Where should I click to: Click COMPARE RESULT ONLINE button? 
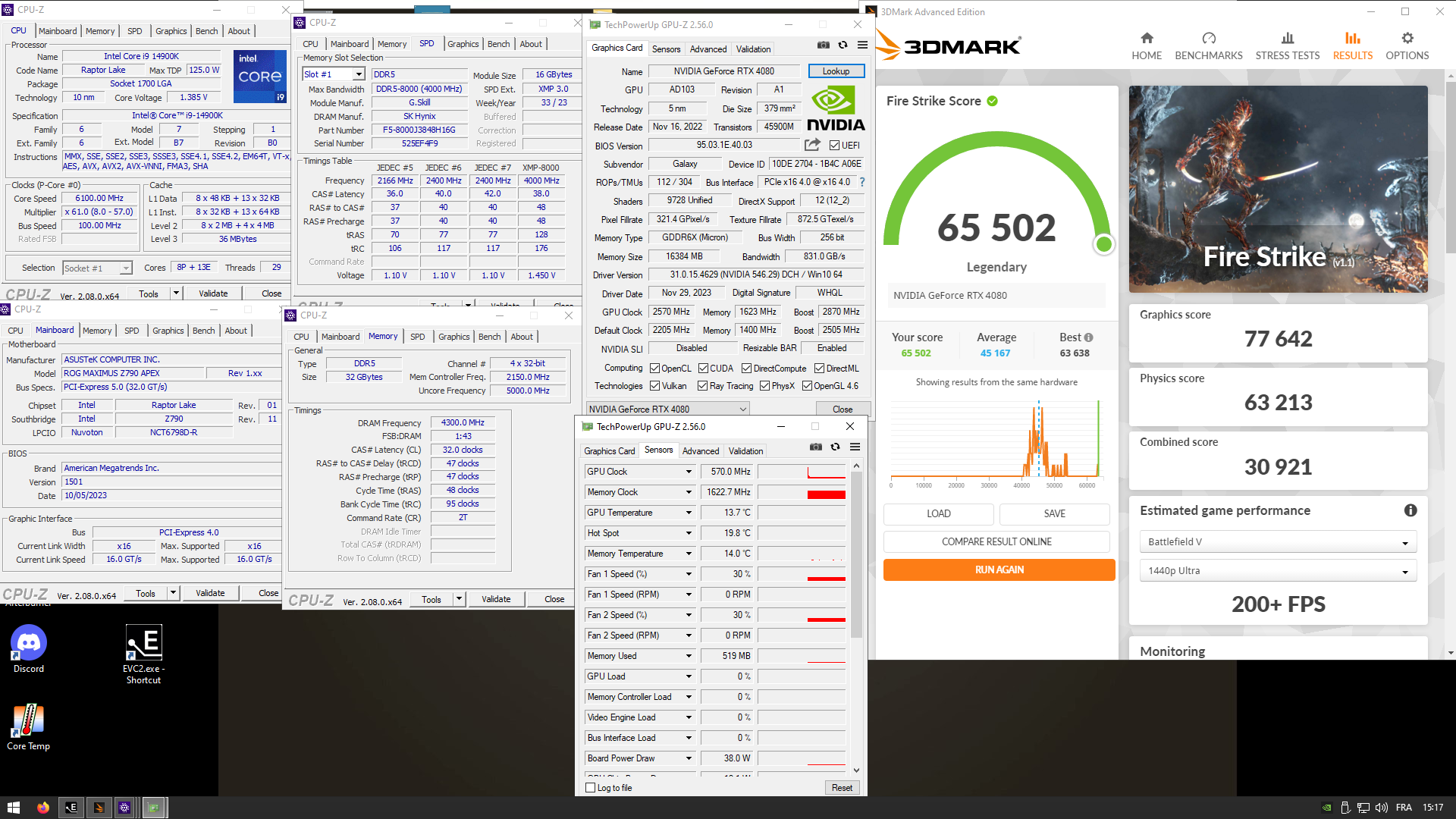point(996,541)
